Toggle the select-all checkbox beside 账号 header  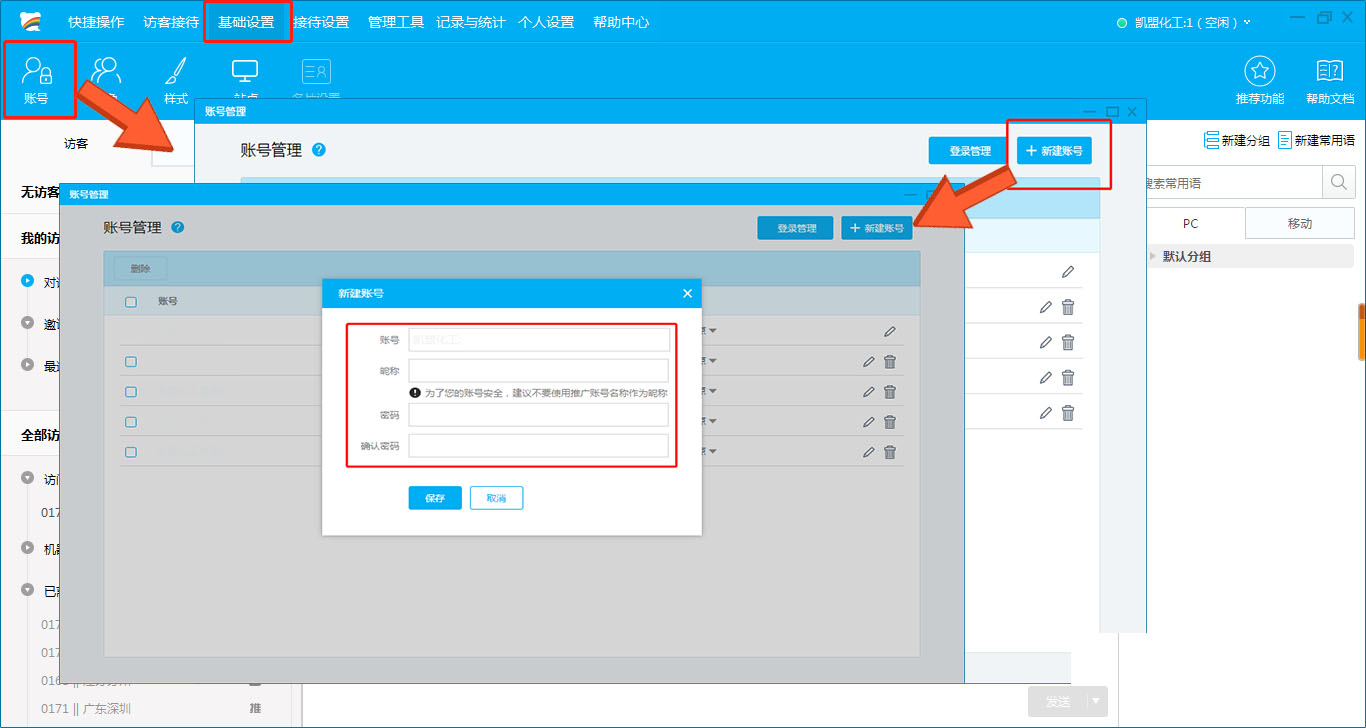tap(131, 301)
